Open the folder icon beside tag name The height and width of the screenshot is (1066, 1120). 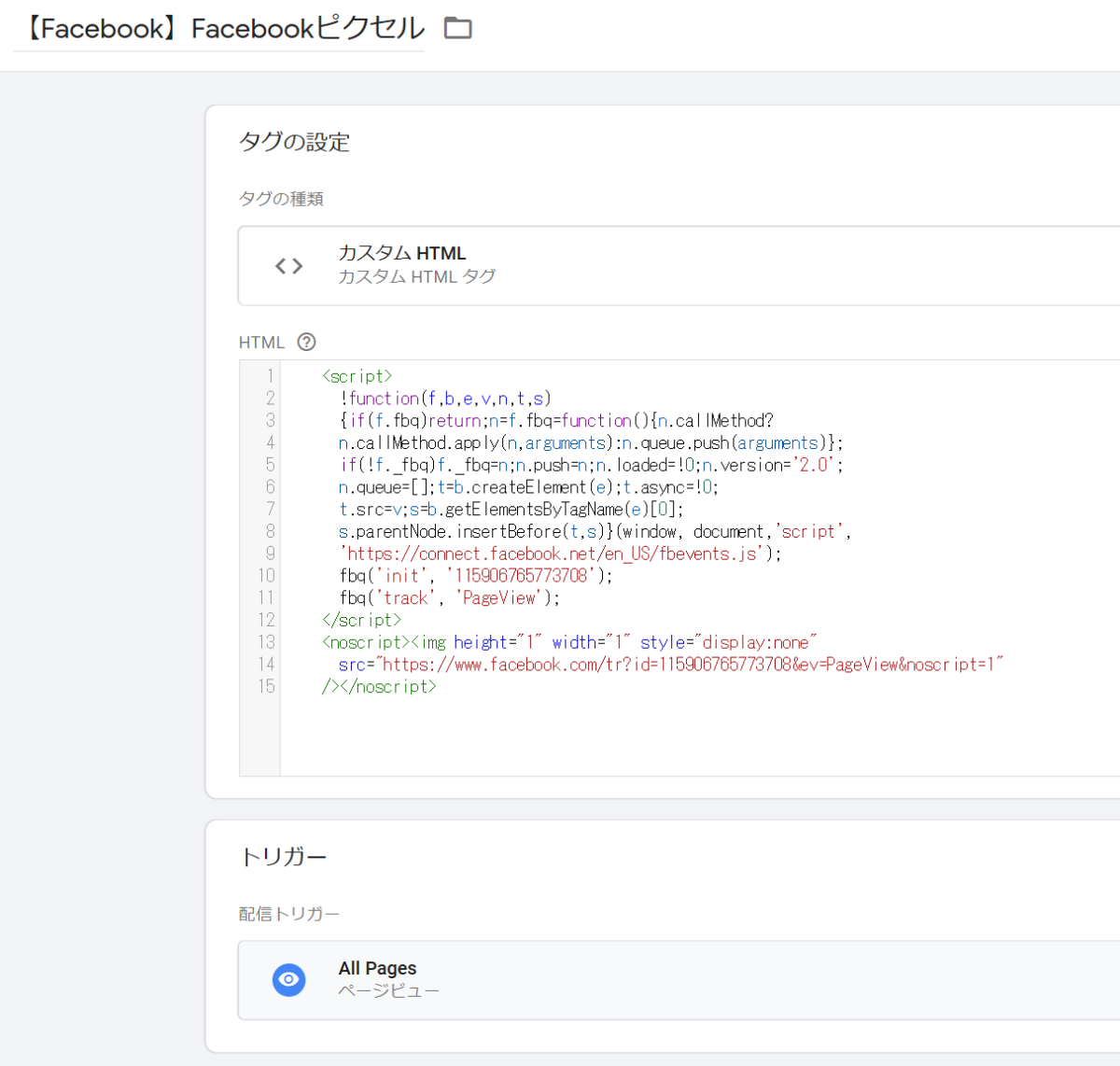click(457, 28)
